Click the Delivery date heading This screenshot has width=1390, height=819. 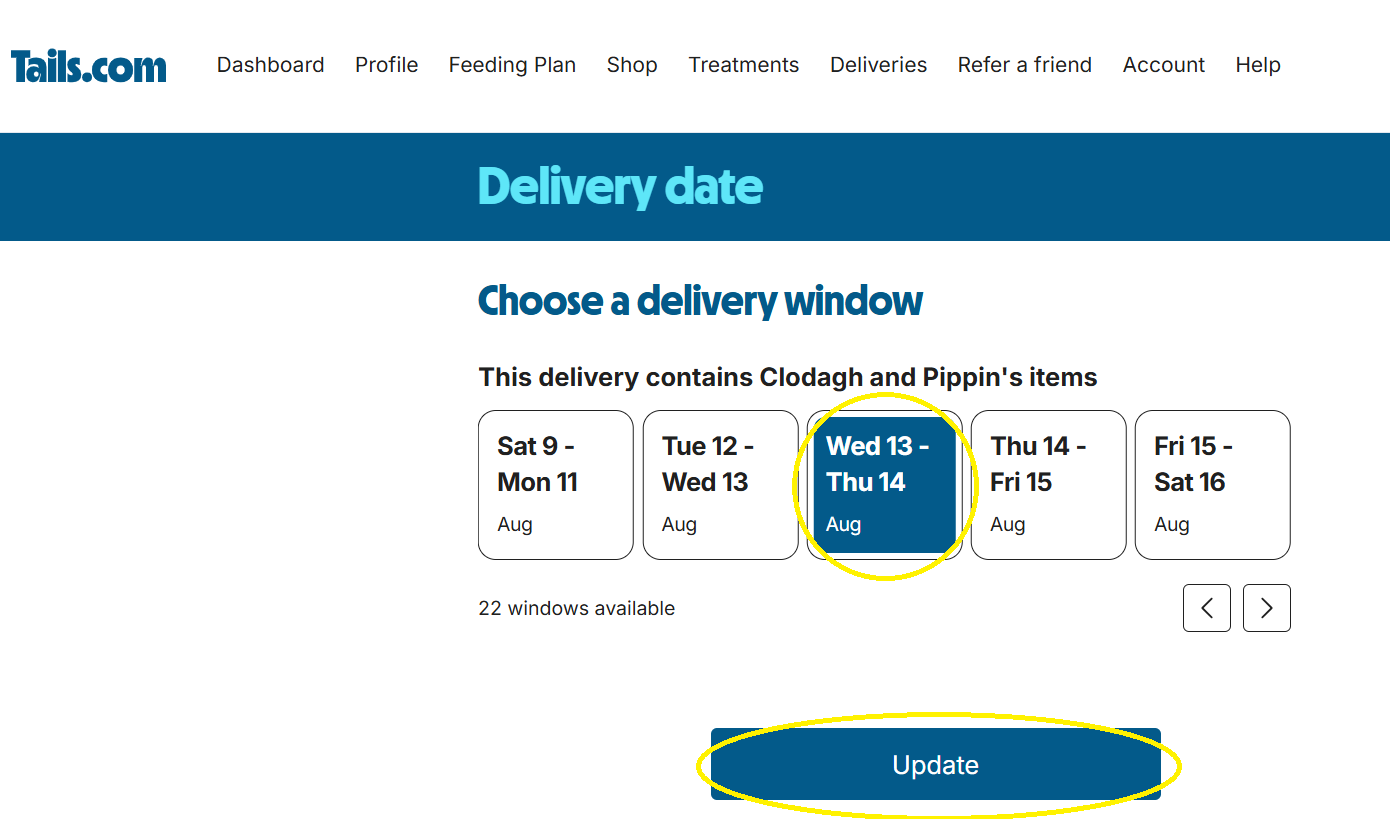click(x=620, y=187)
